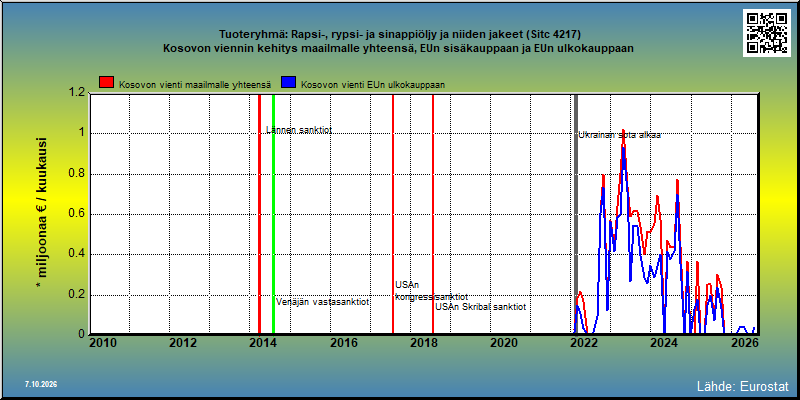The width and height of the screenshot is (800, 400).
Task: Click the red legend swatch for world exports
Action: coord(106,83)
